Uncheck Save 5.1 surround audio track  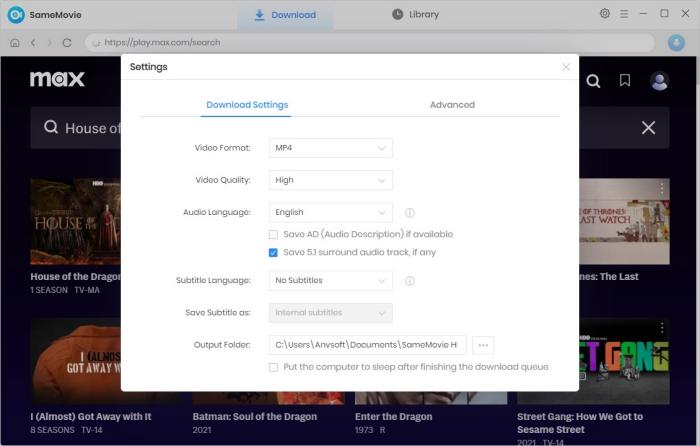click(x=274, y=253)
